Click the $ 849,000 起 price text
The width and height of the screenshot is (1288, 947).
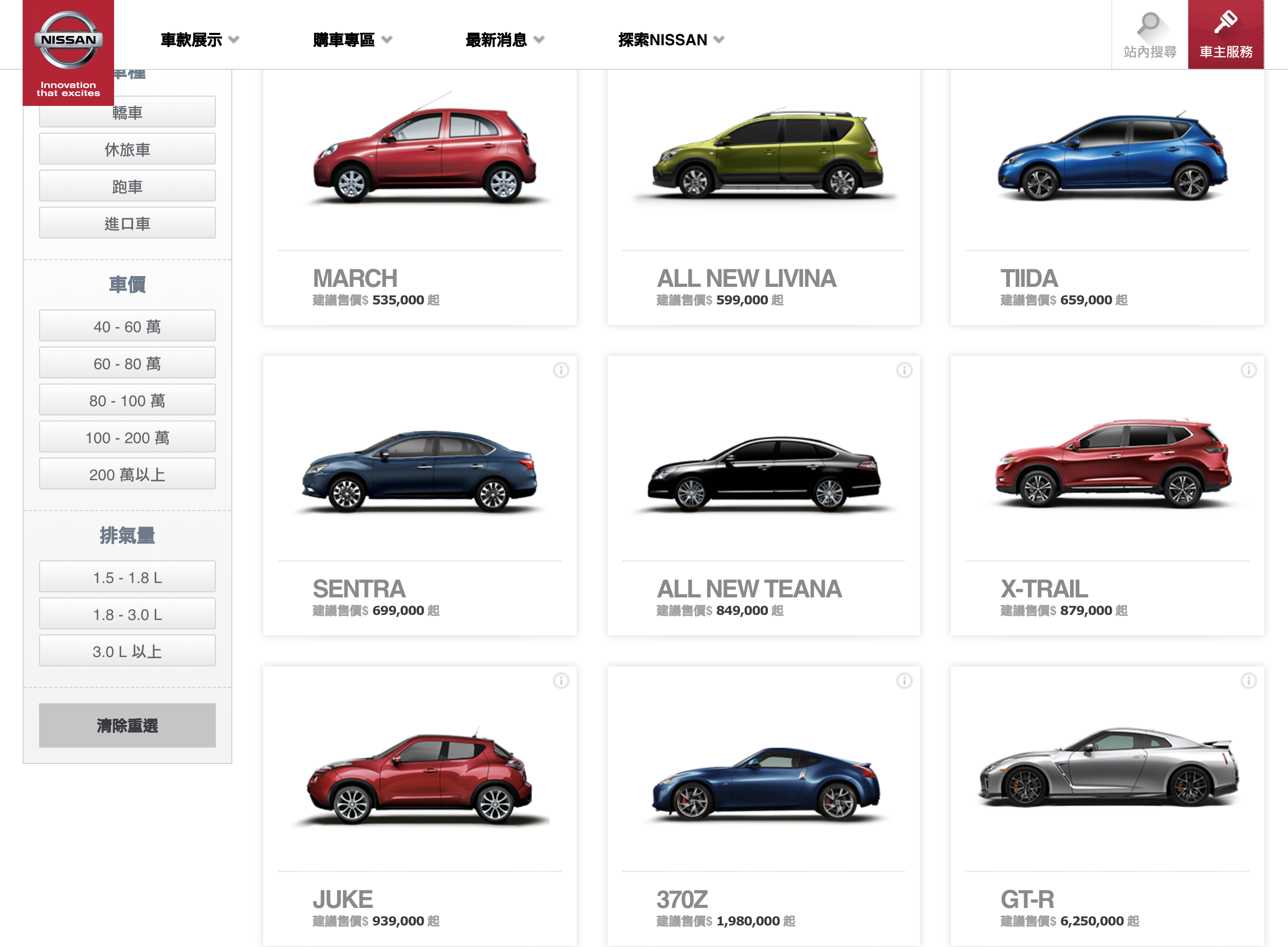[744, 610]
